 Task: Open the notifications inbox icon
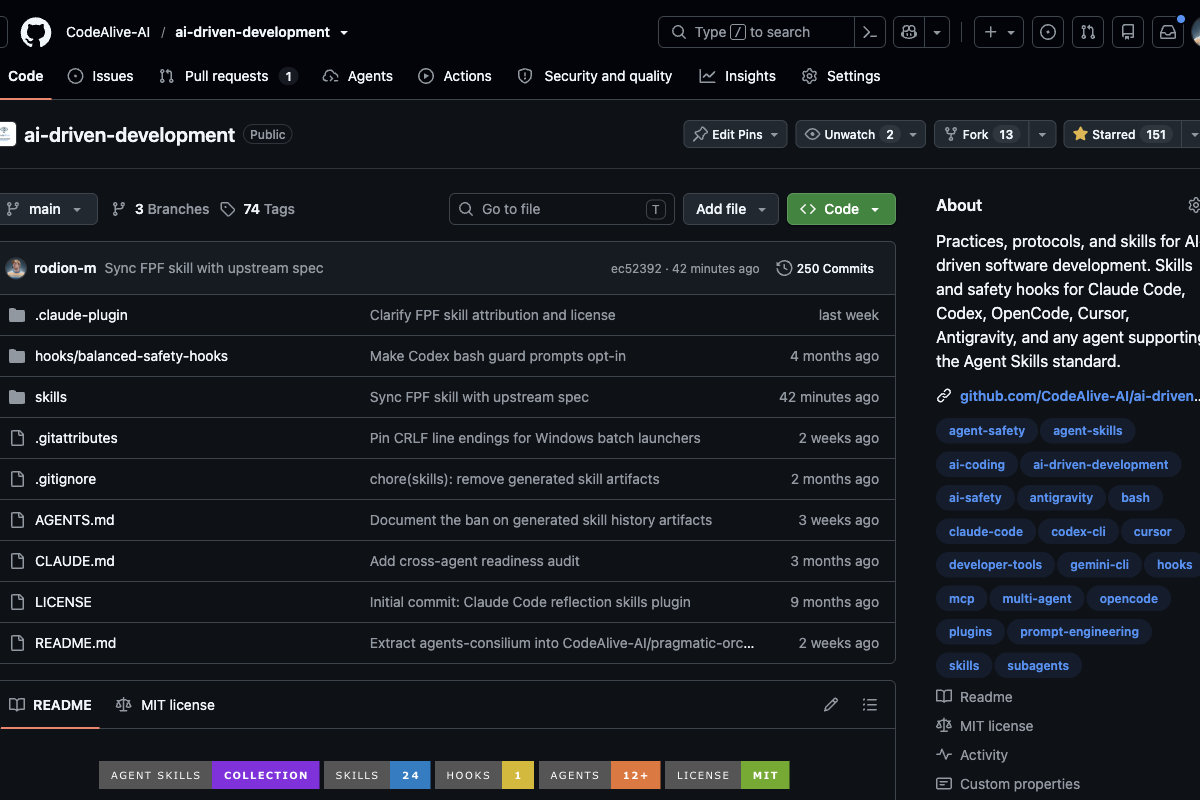pyautogui.click(x=1168, y=32)
